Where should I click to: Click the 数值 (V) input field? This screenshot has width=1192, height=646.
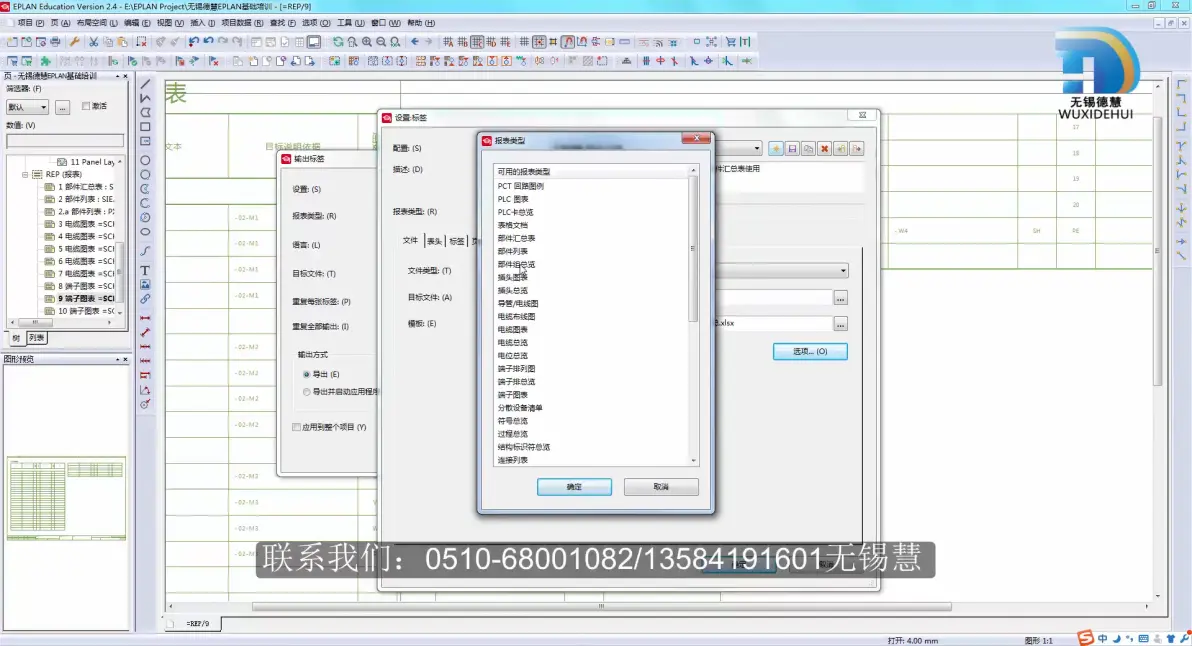[65, 141]
